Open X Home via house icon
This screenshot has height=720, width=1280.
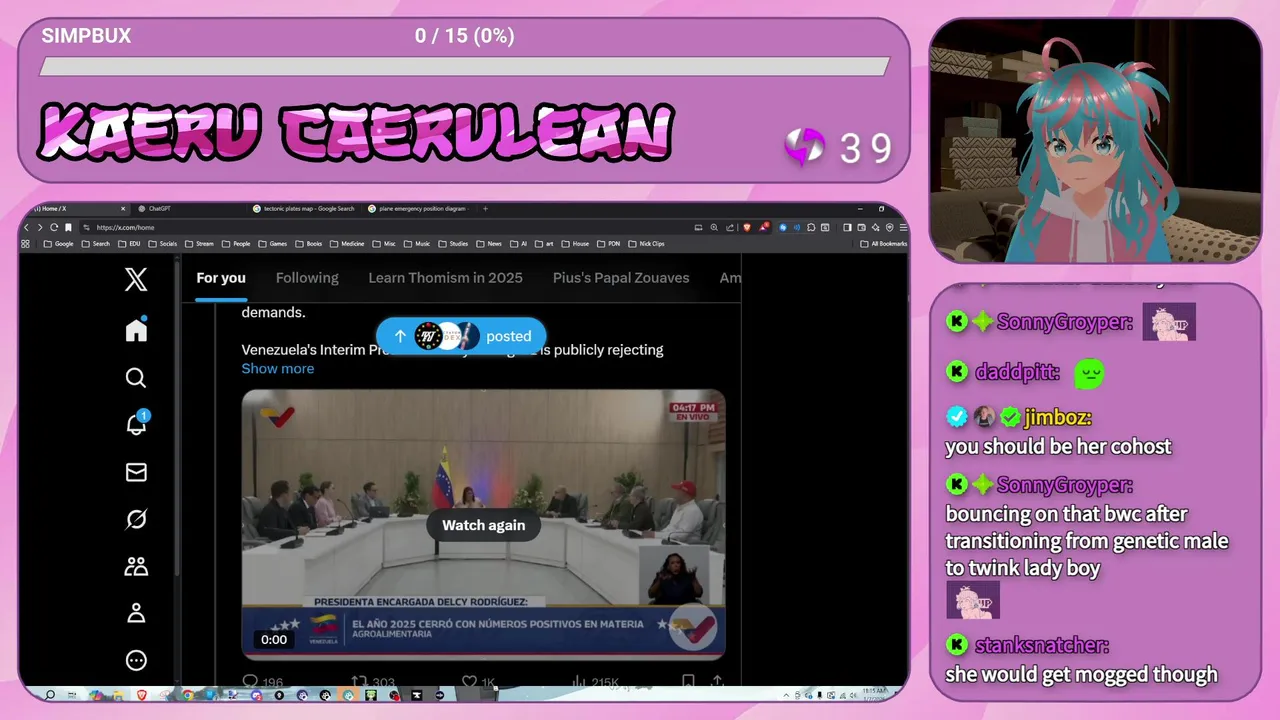(136, 330)
